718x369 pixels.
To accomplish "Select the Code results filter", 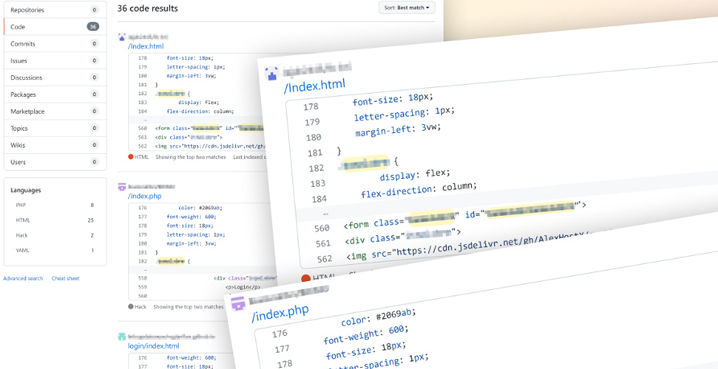I will [55, 27].
